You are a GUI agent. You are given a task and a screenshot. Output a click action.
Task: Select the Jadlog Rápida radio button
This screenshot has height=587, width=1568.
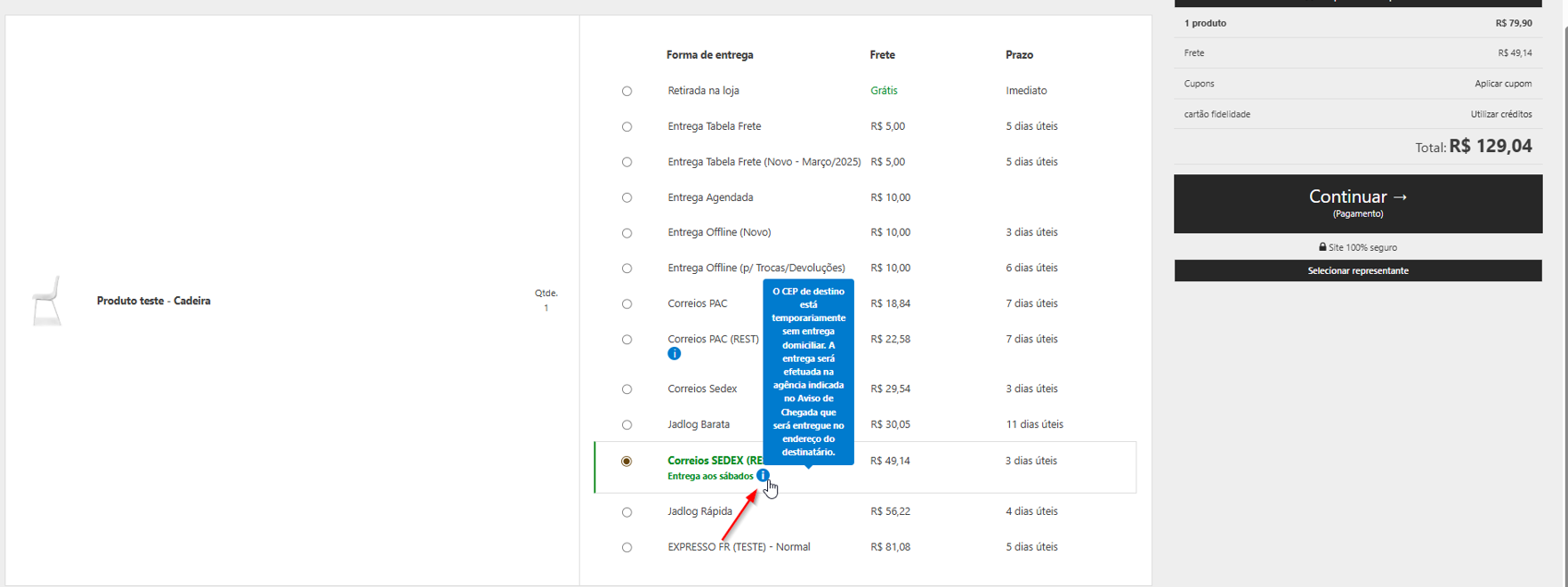(627, 512)
